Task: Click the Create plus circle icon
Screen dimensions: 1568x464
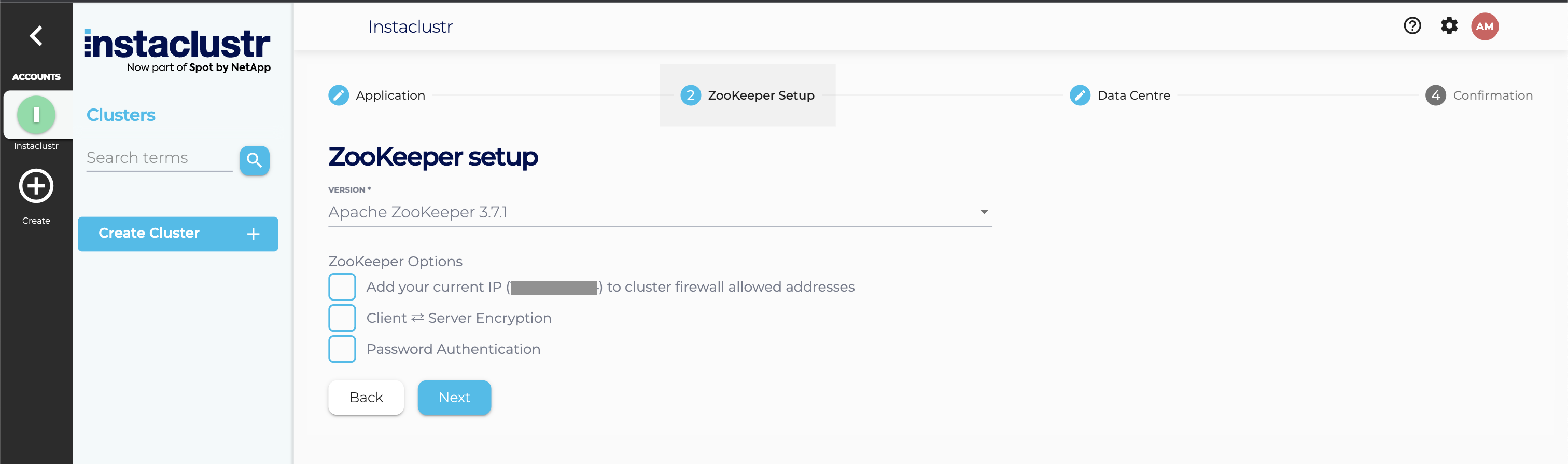Action: coord(36,186)
